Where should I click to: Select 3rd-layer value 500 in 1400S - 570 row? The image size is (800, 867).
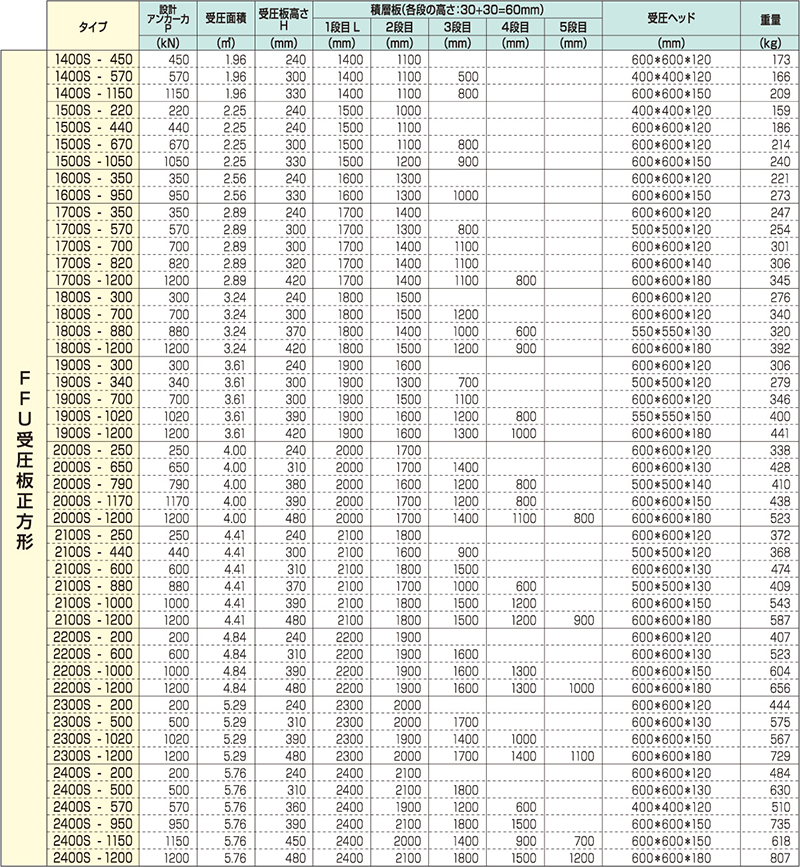click(x=468, y=77)
